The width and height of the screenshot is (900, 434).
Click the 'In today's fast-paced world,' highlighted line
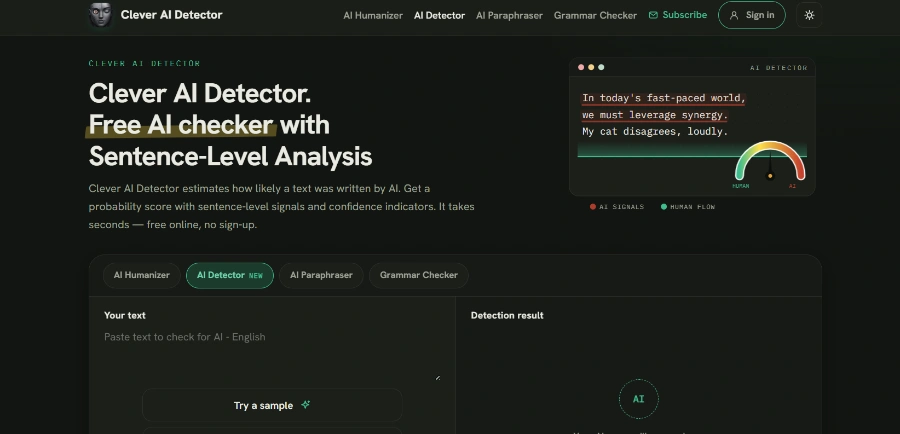pos(664,98)
